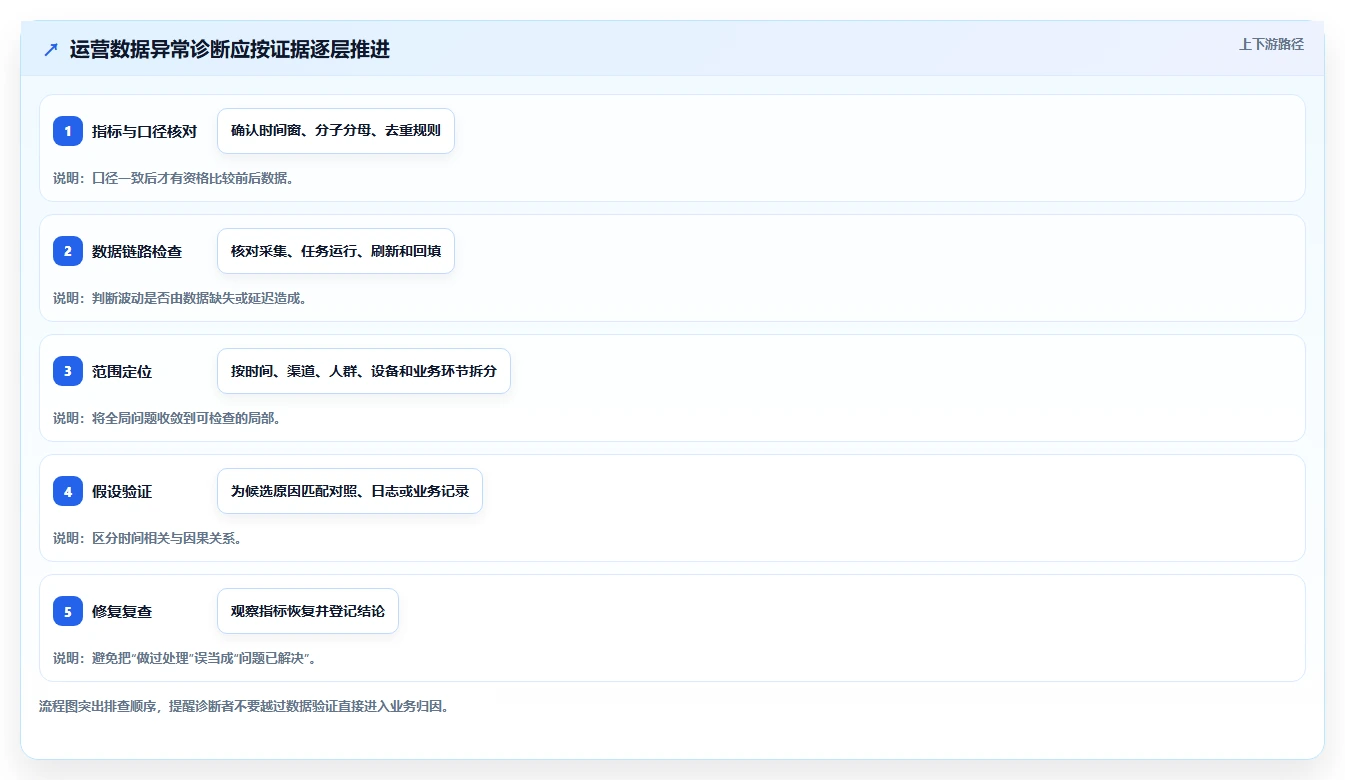Screen dimensions: 1345x780
Task: Click the 上下游路径 label in the header
Action: tap(1271, 44)
